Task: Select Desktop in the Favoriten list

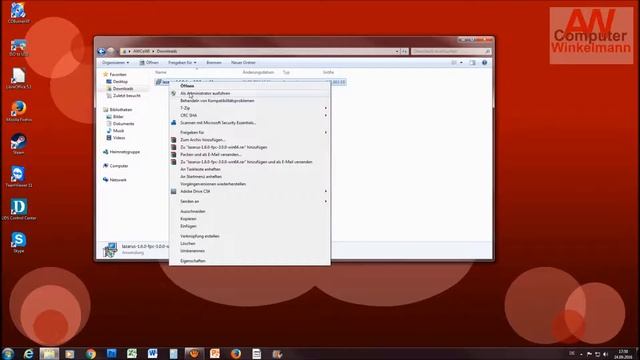Action: 120,82
